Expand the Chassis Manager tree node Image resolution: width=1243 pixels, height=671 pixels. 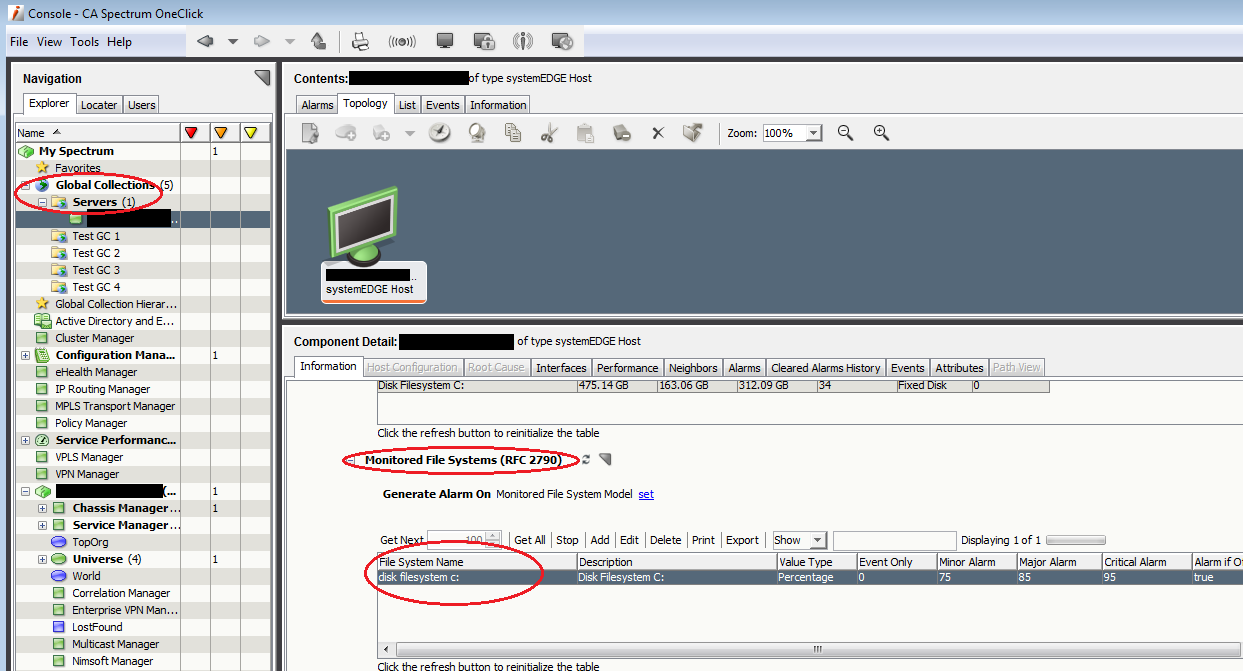coord(43,508)
